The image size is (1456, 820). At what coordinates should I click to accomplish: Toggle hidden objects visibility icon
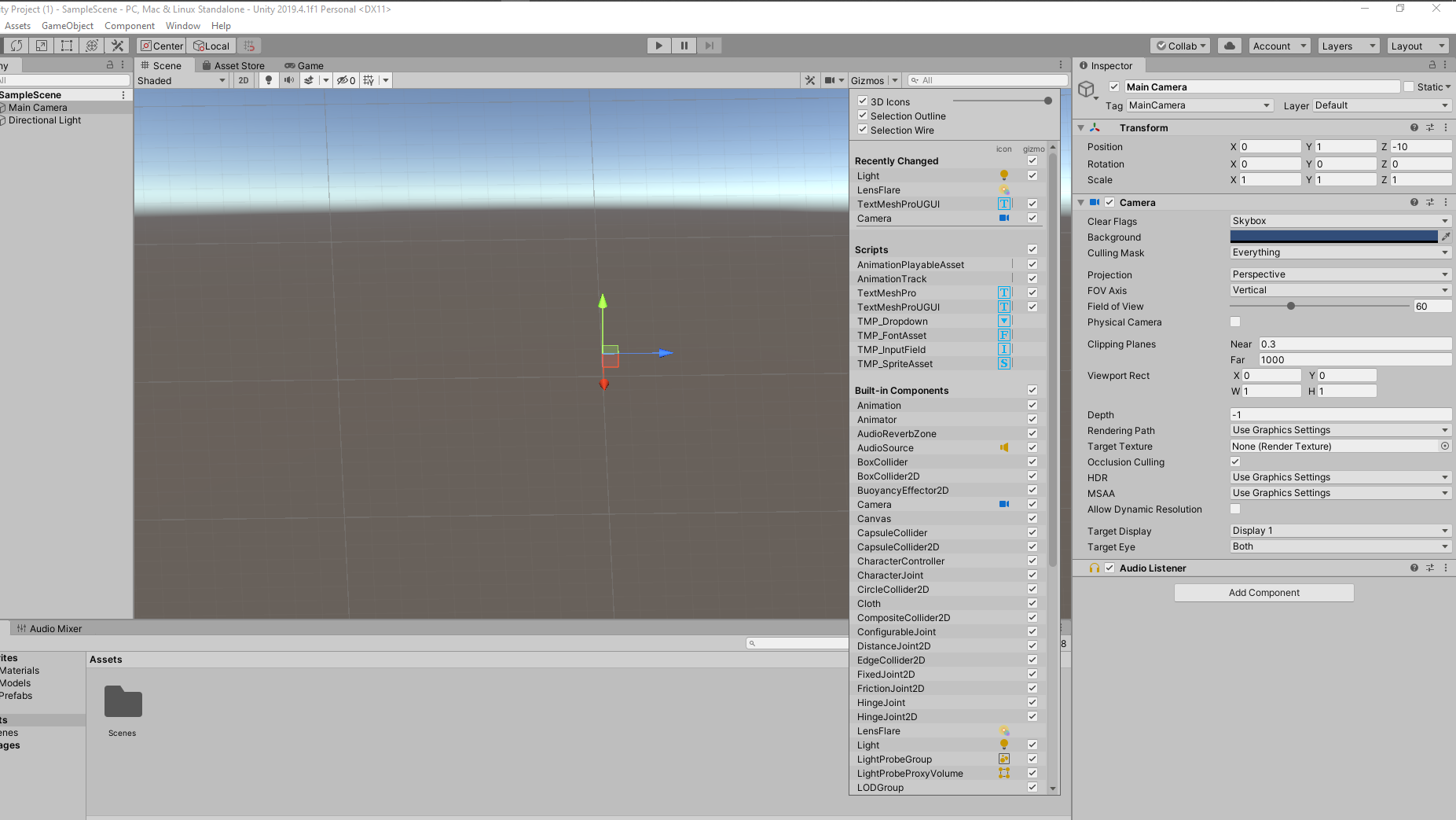tap(346, 80)
